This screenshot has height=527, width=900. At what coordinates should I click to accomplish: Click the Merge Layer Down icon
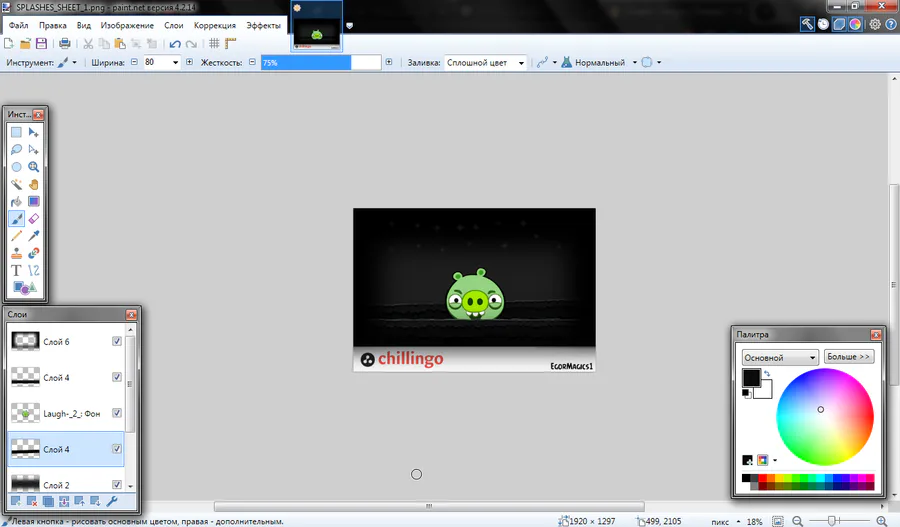click(64, 501)
